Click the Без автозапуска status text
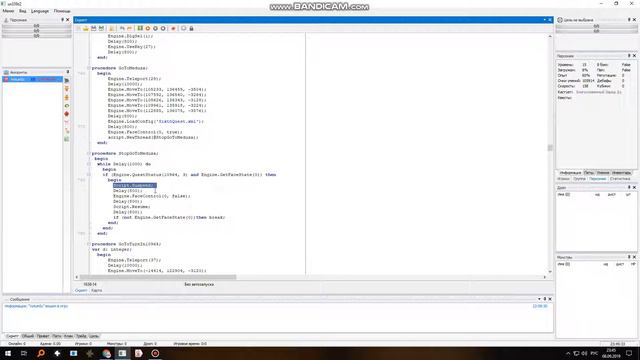The width and height of the screenshot is (640, 360). pyautogui.click(x=199, y=284)
